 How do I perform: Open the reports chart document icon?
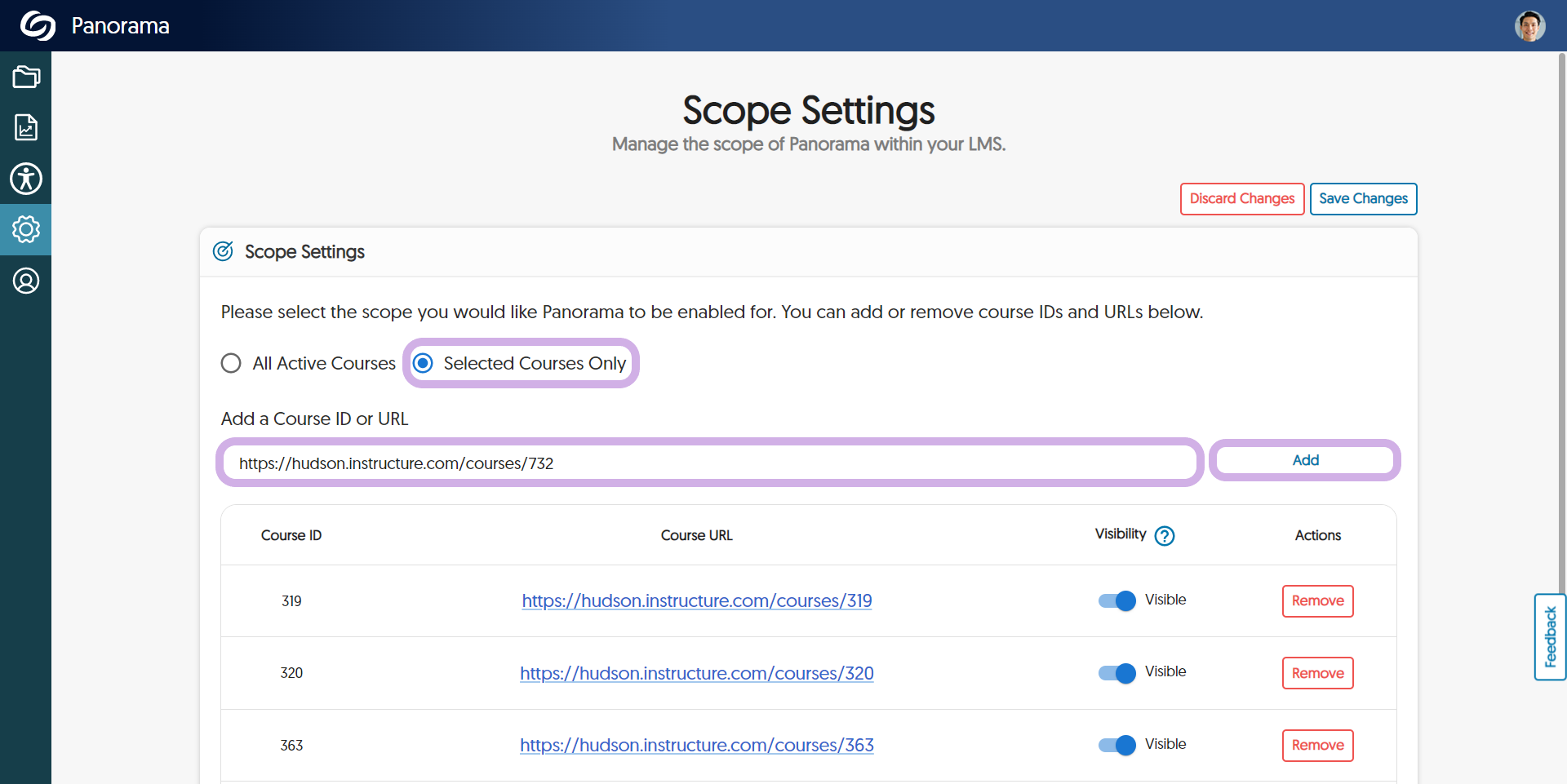[26, 127]
